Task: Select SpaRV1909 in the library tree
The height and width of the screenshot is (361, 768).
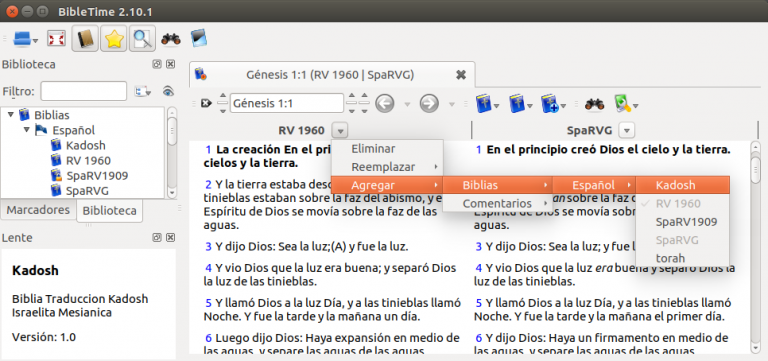Action: pos(97,176)
